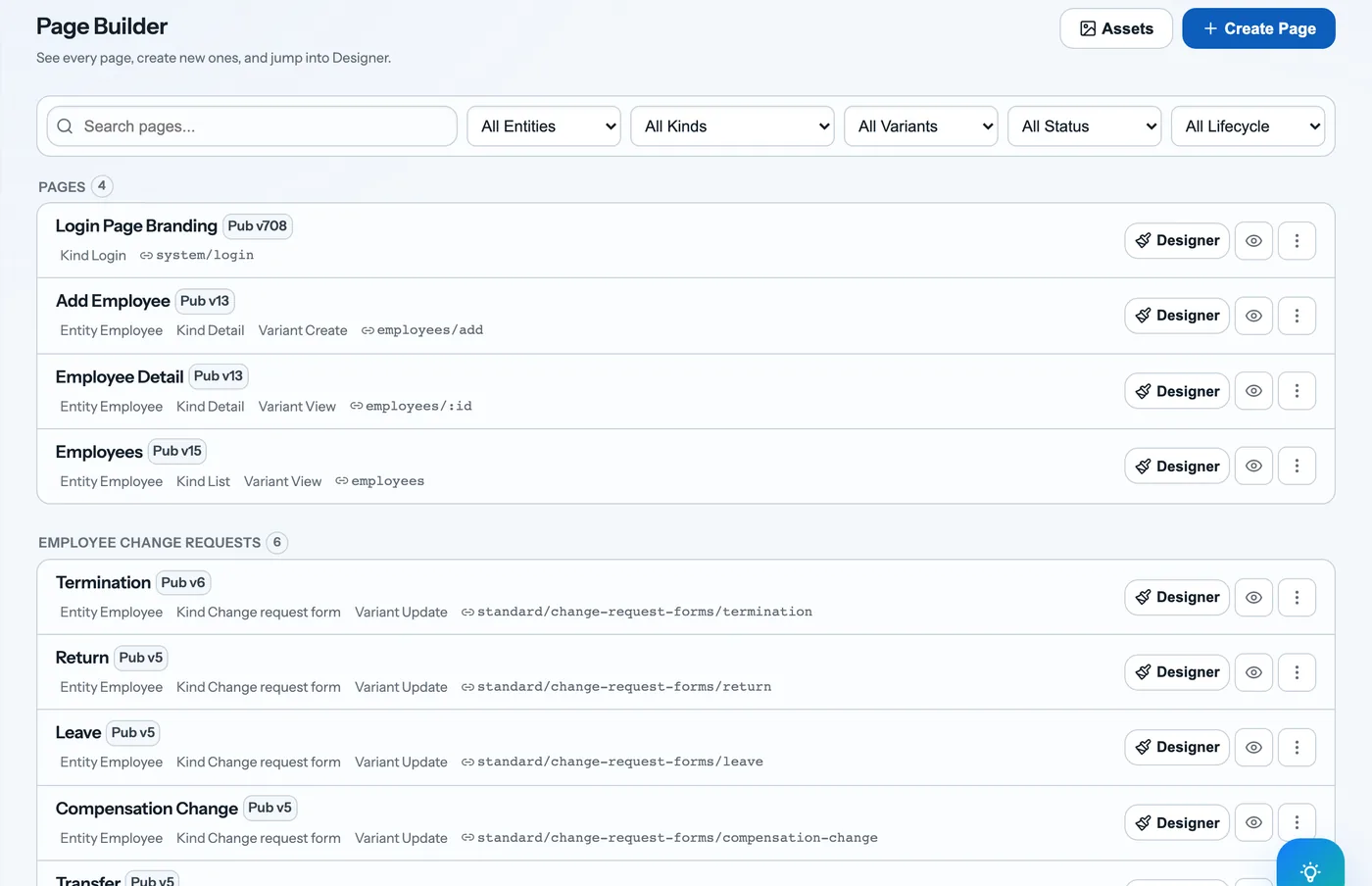Click the change-request-forms/termination route
The width and height of the screenshot is (1372, 886).
637,612
